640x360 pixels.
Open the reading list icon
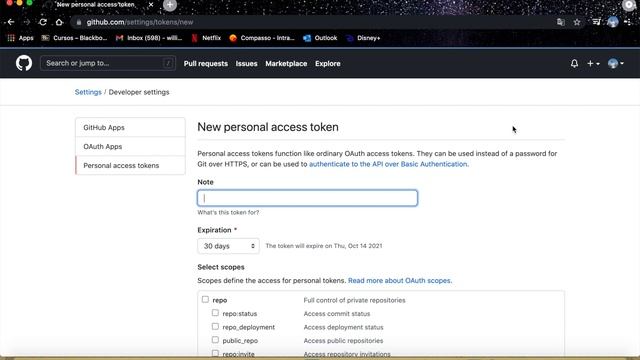596,22
